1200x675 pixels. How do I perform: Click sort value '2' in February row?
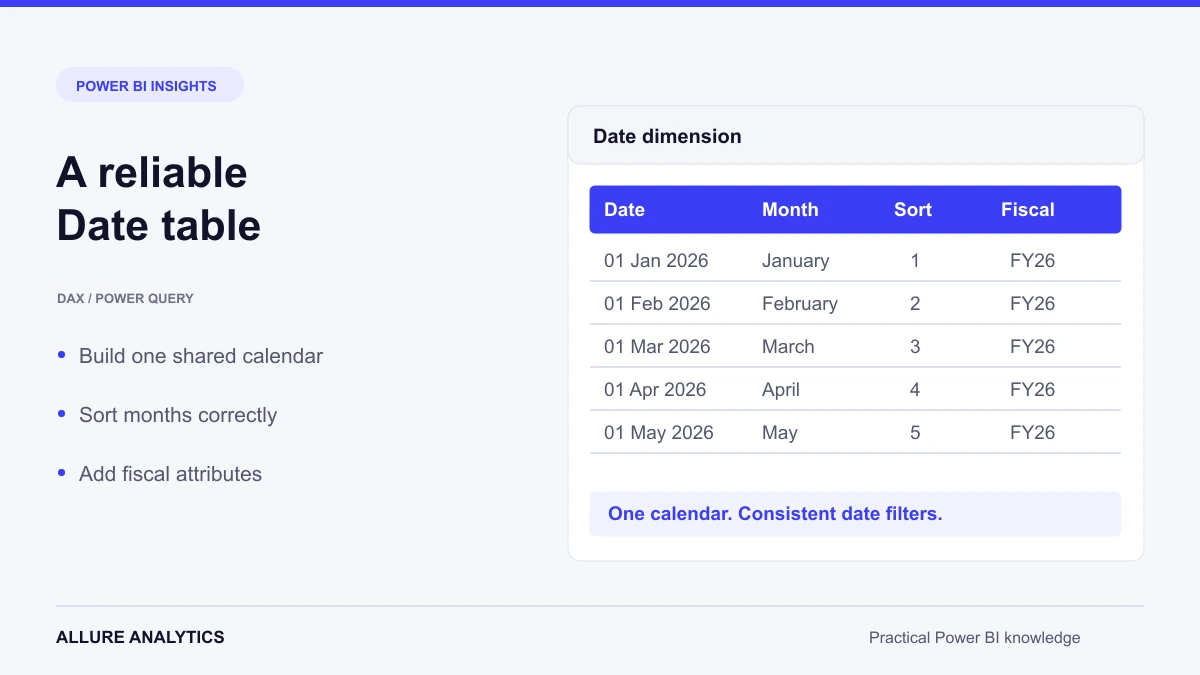(915, 303)
